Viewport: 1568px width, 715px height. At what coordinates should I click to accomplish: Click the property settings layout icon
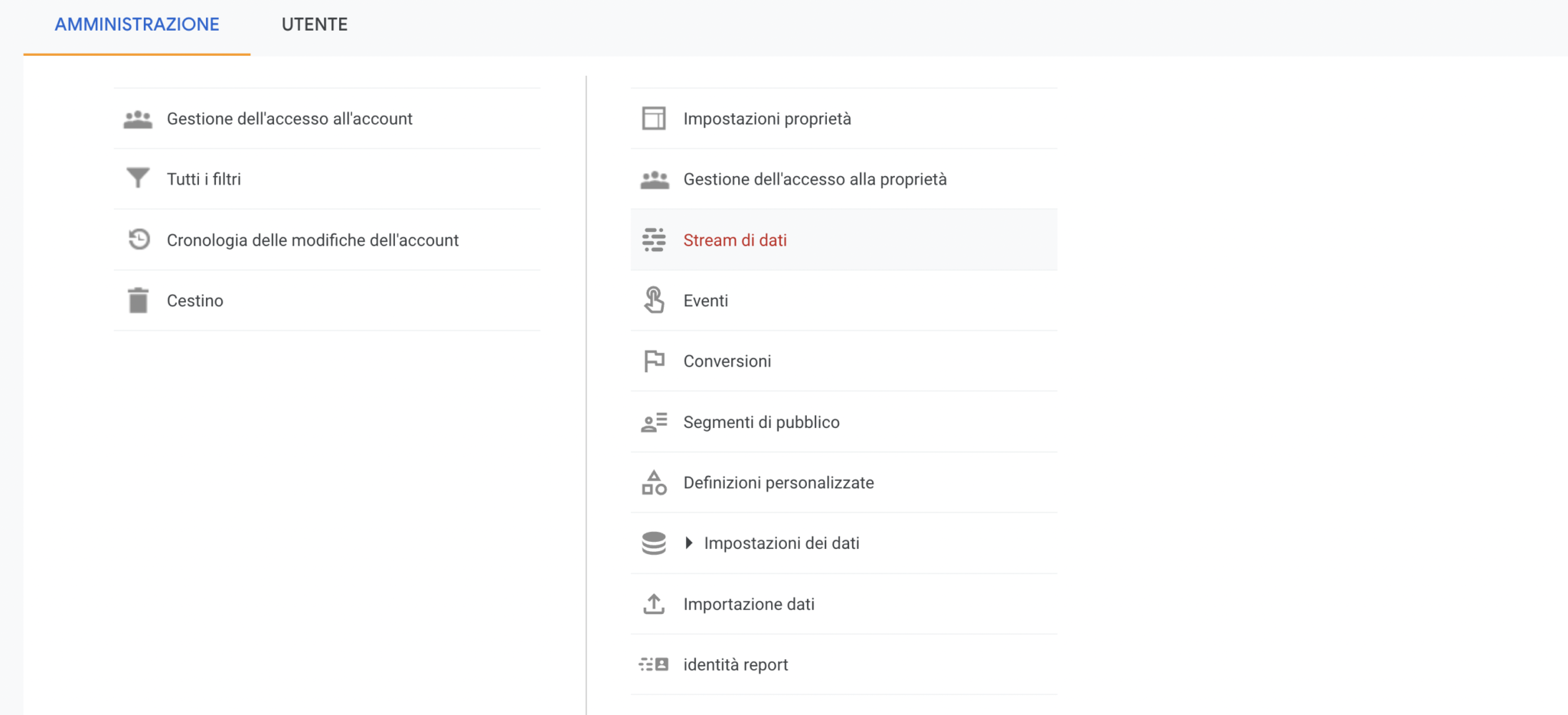coord(654,119)
